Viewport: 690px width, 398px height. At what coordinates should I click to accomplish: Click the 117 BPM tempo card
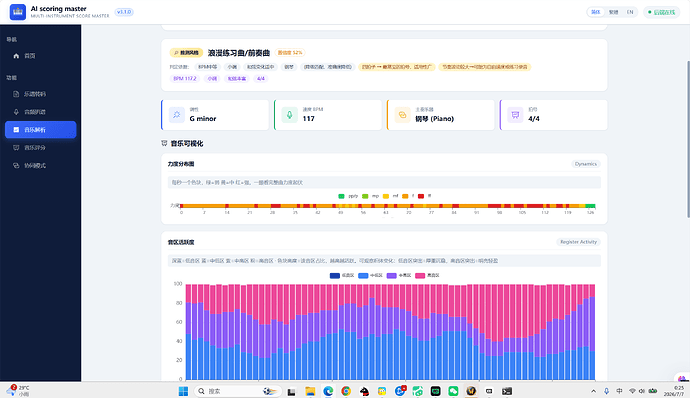pos(328,115)
